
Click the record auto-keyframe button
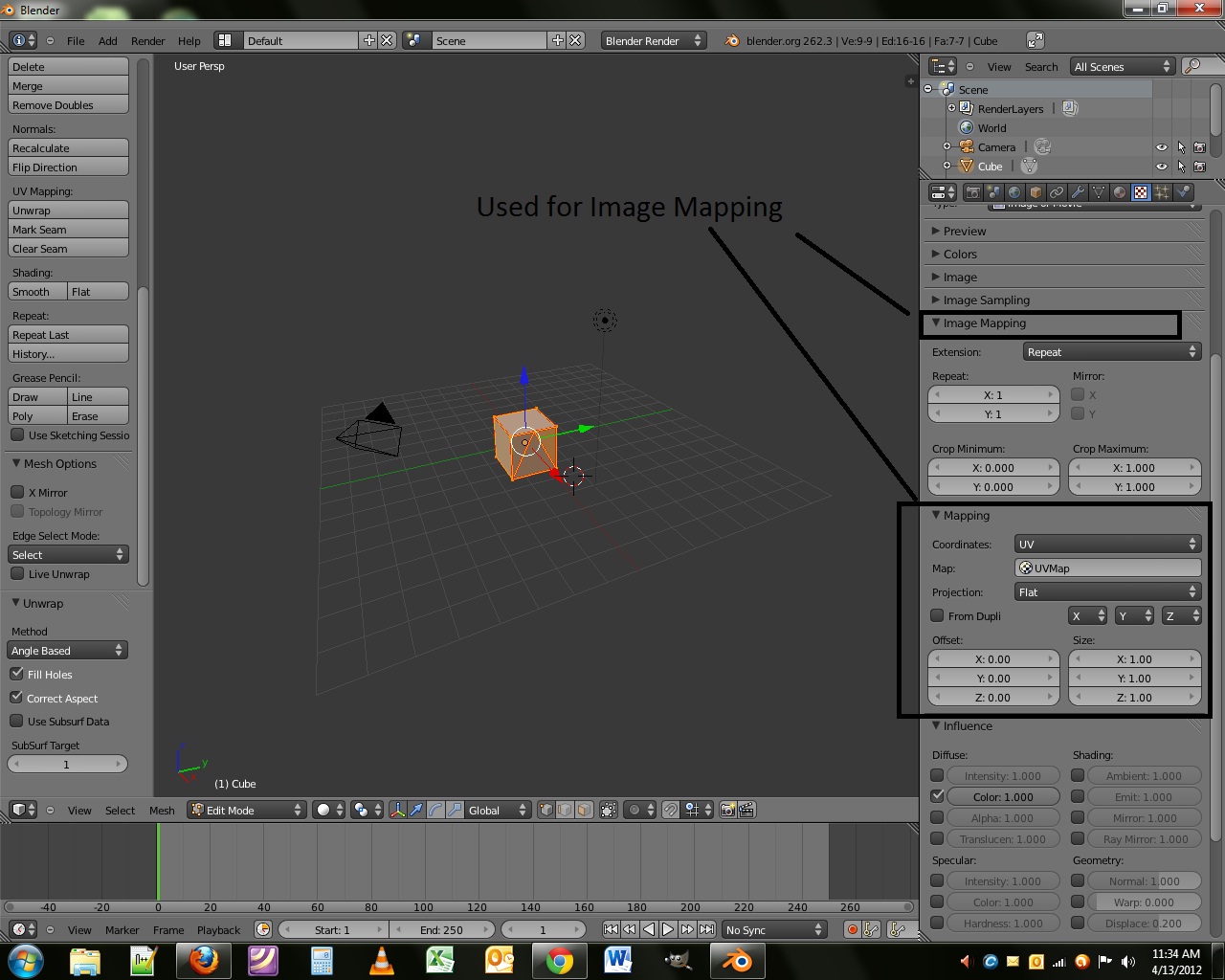tap(852, 929)
